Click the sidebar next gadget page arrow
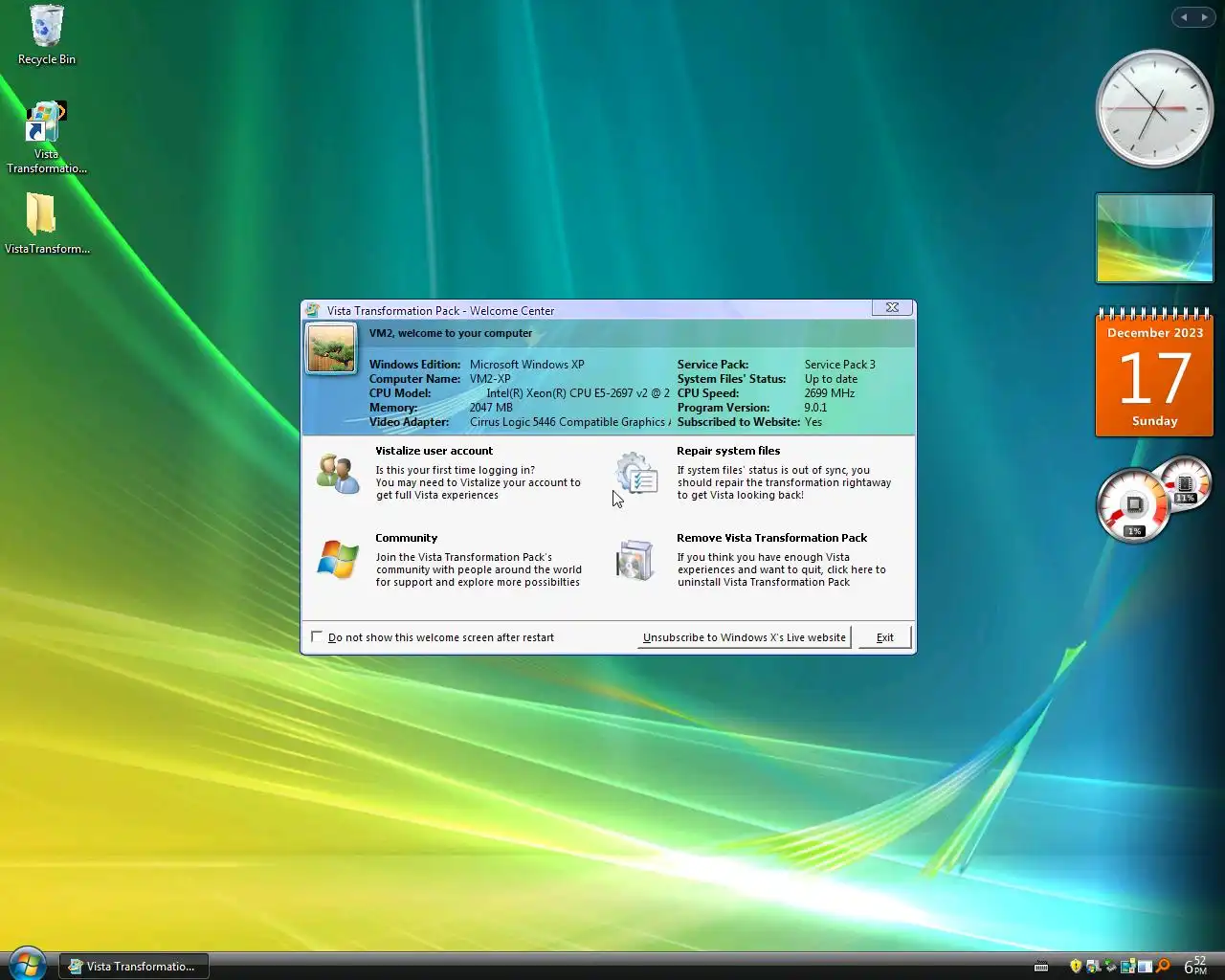This screenshot has height=980, width=1225. (x=1204, y=17)
